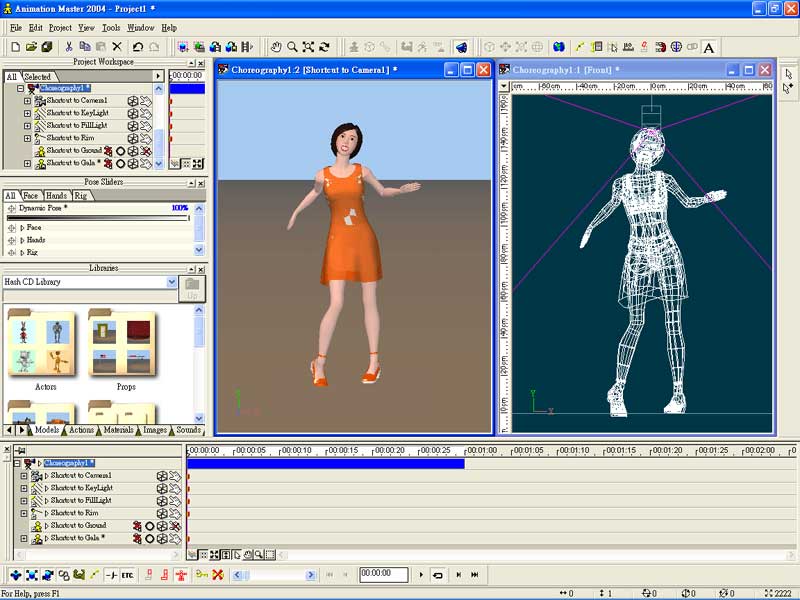This screenshot has width=800, height=600.
Task: Toggle wireframe cube icon for Shortcut to Camera1 in workspace
Action: (133, 101)
